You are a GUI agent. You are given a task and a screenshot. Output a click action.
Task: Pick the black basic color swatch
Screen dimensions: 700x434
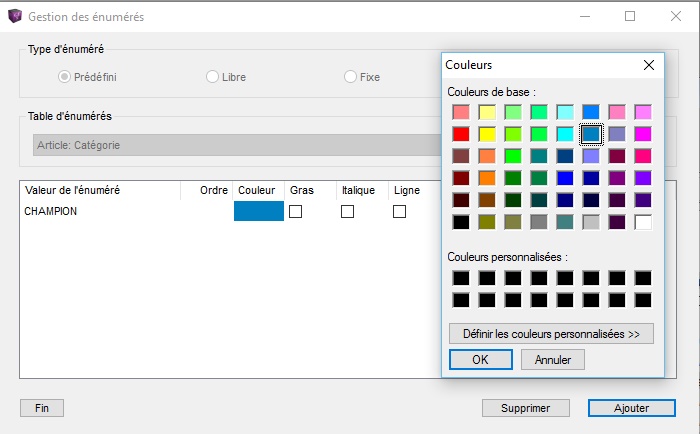tap(461, 222)
